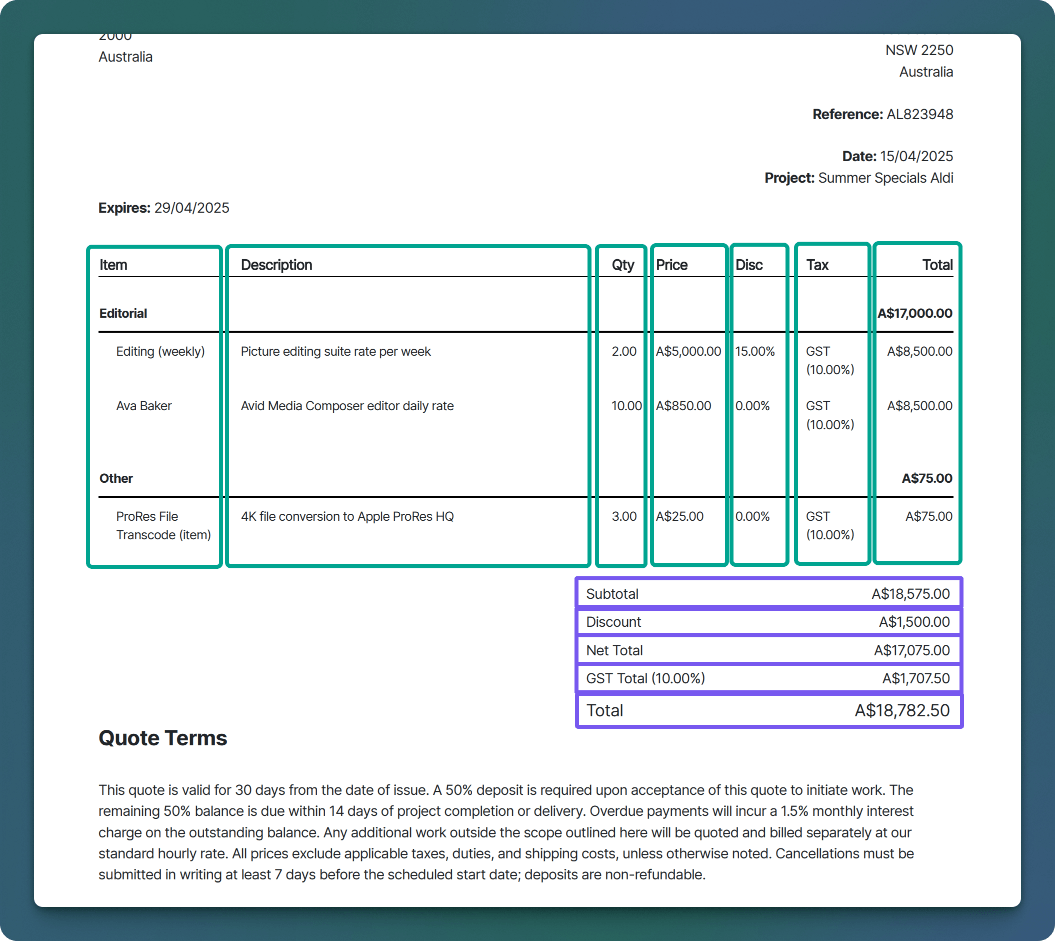Select the Editorial section heading
Screen dimensions: 1055x941
pos(123,313)
